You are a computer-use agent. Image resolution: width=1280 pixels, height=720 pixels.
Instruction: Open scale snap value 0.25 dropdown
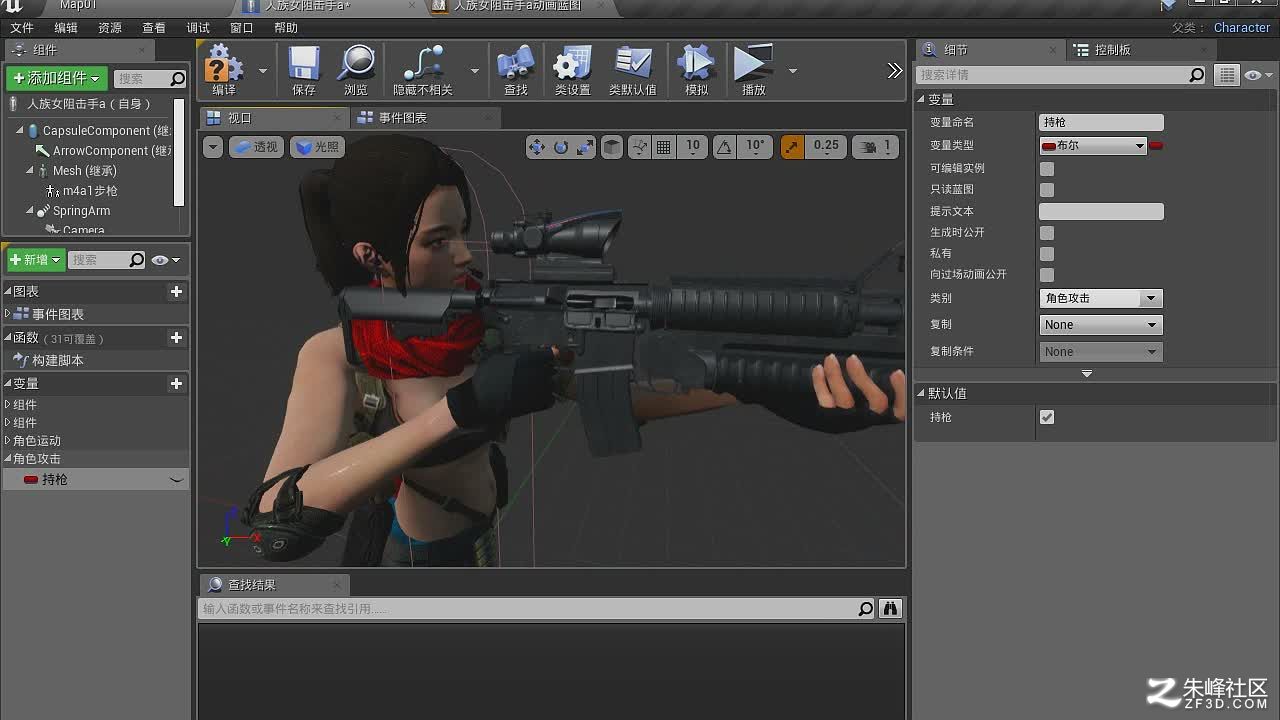coord(827,147)
